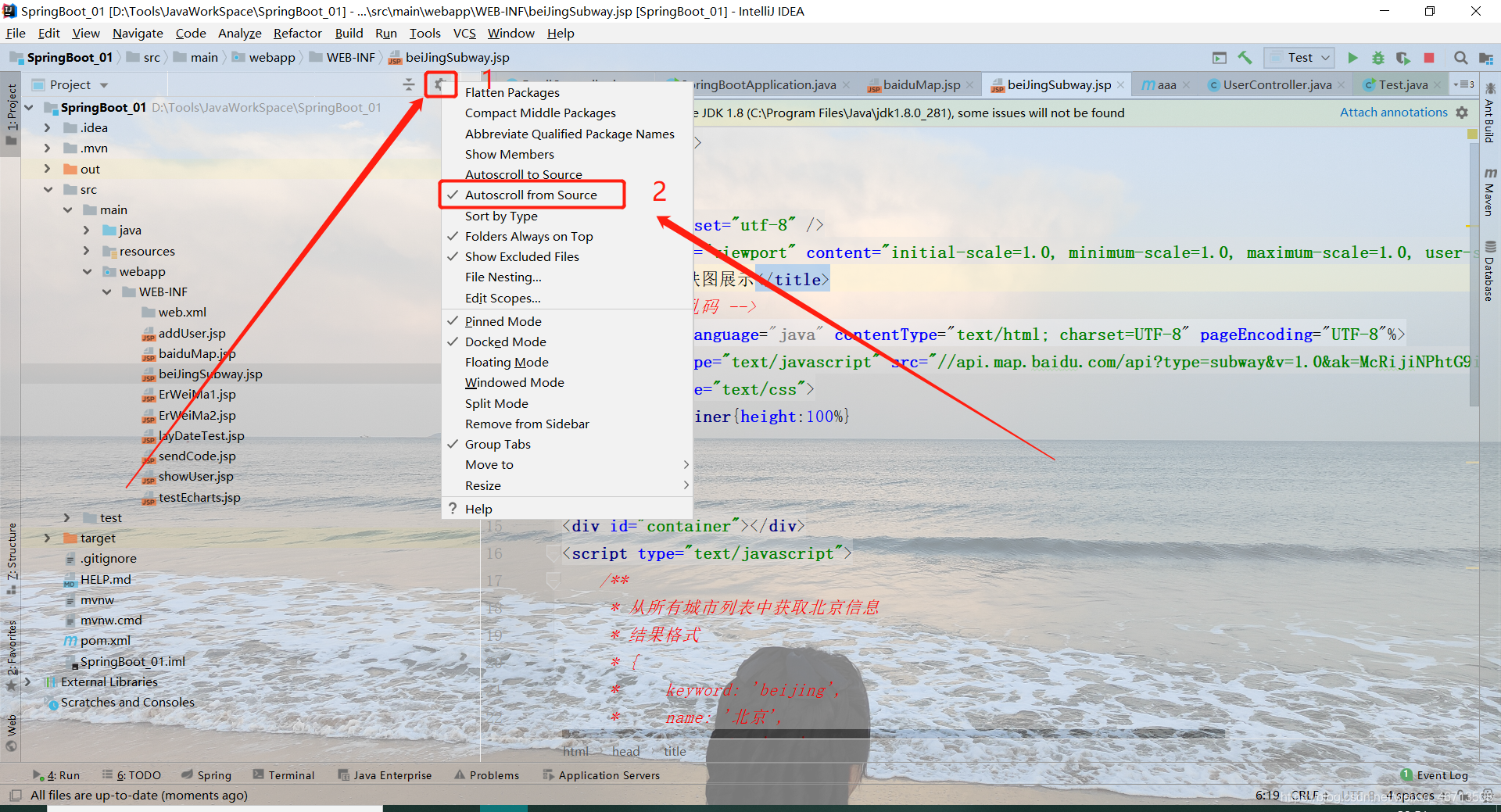1501x812 pixels.
Task: Expand the target folder
Action: 47,538
